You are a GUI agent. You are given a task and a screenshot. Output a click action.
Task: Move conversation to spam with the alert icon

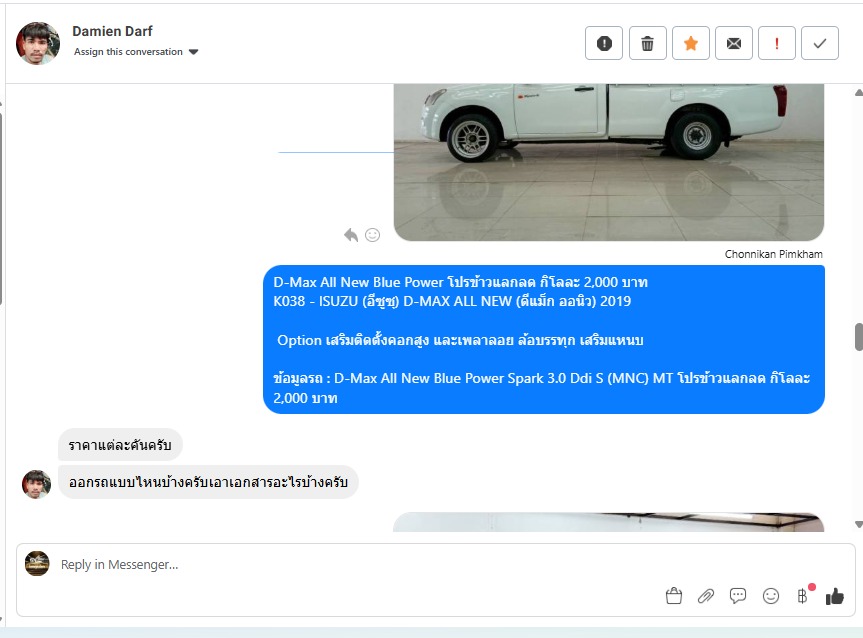pyautogui.click(x=604, y=43)
